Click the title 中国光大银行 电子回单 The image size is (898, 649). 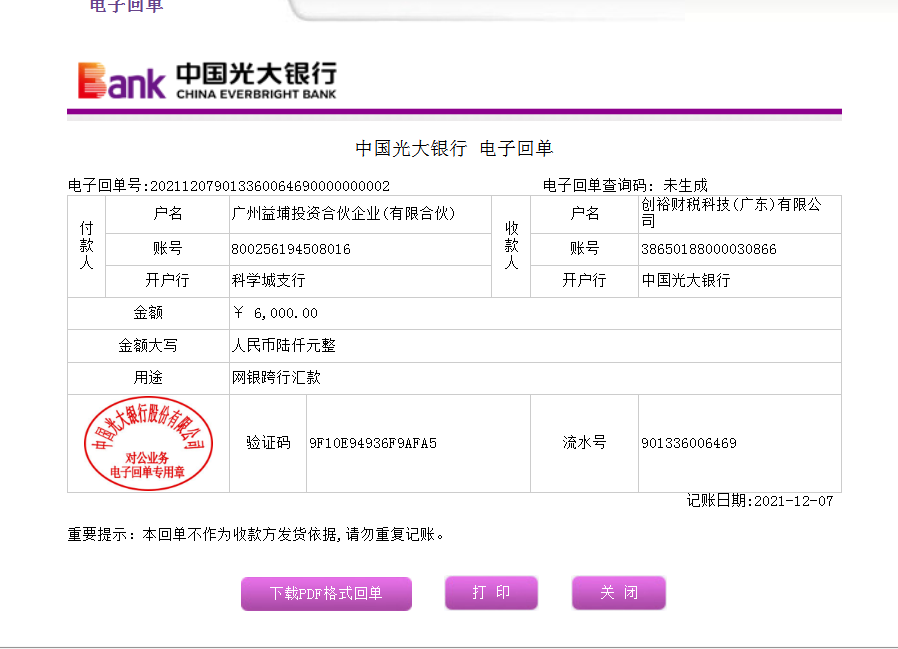(454, 148)
